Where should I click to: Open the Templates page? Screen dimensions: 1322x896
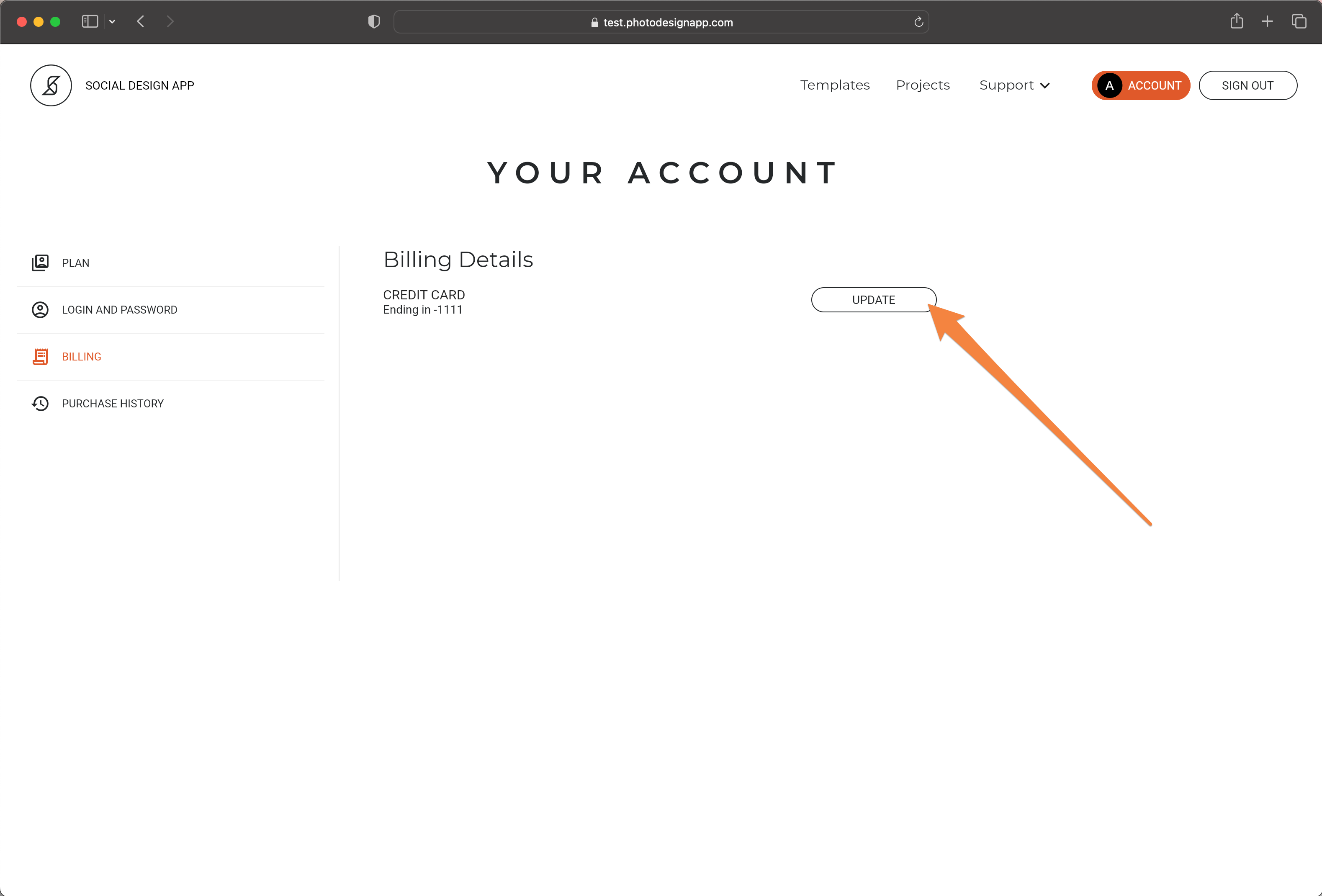point(834,85)
